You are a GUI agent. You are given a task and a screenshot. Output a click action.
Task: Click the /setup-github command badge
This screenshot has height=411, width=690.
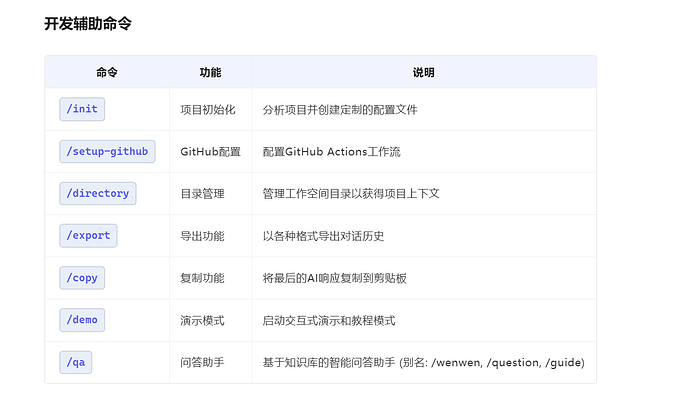(107, 151)
